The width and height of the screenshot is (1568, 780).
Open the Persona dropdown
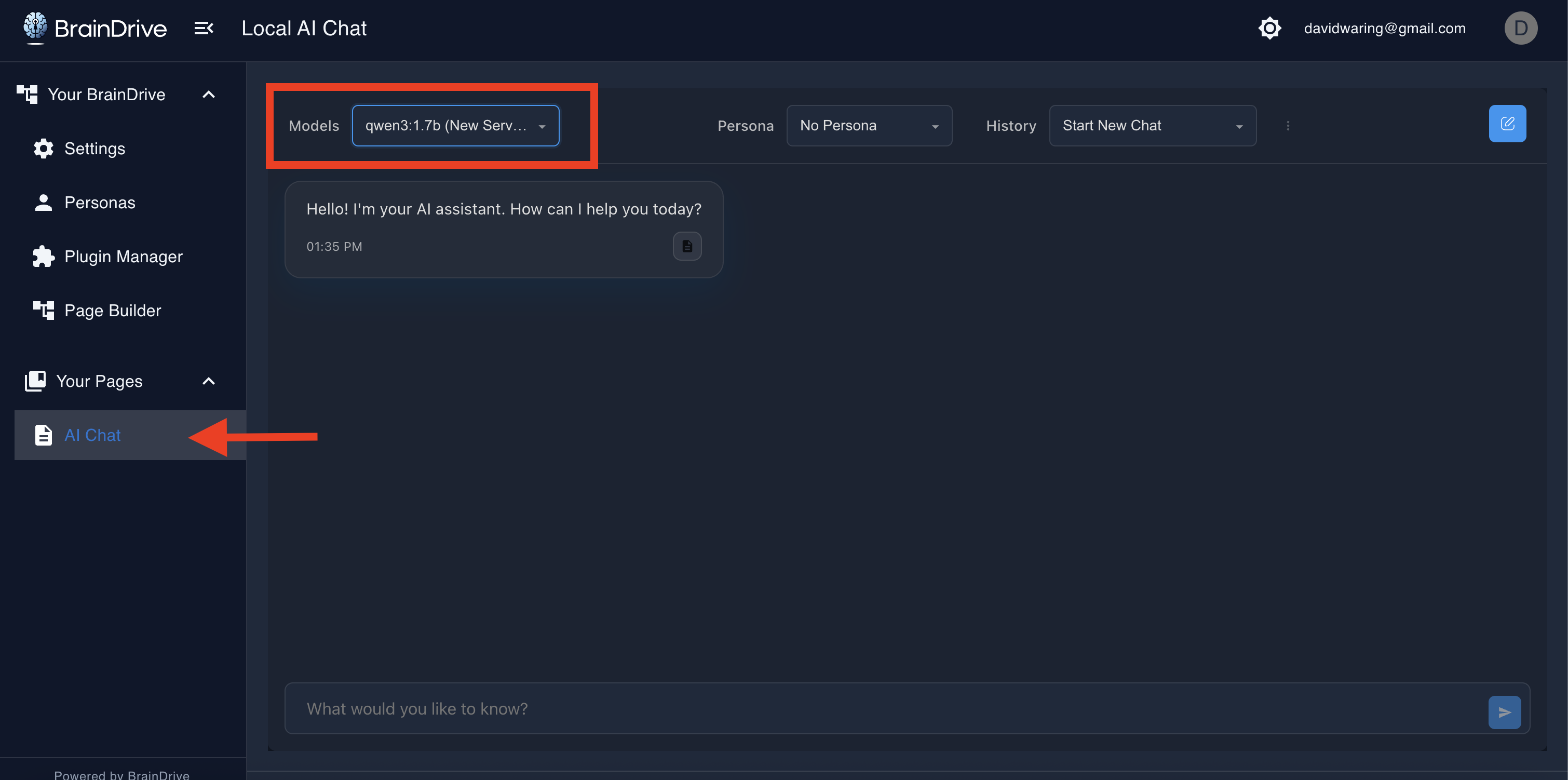pyautogui.click(x=869, y=126)
